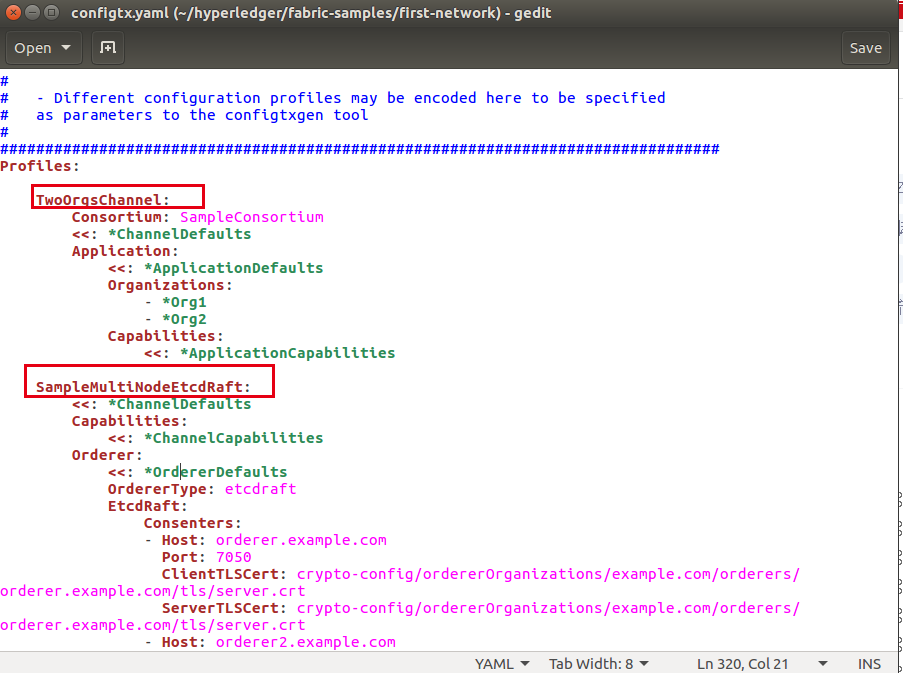
Task: Click the EtcdRaft: key
Action: point(147,506)
